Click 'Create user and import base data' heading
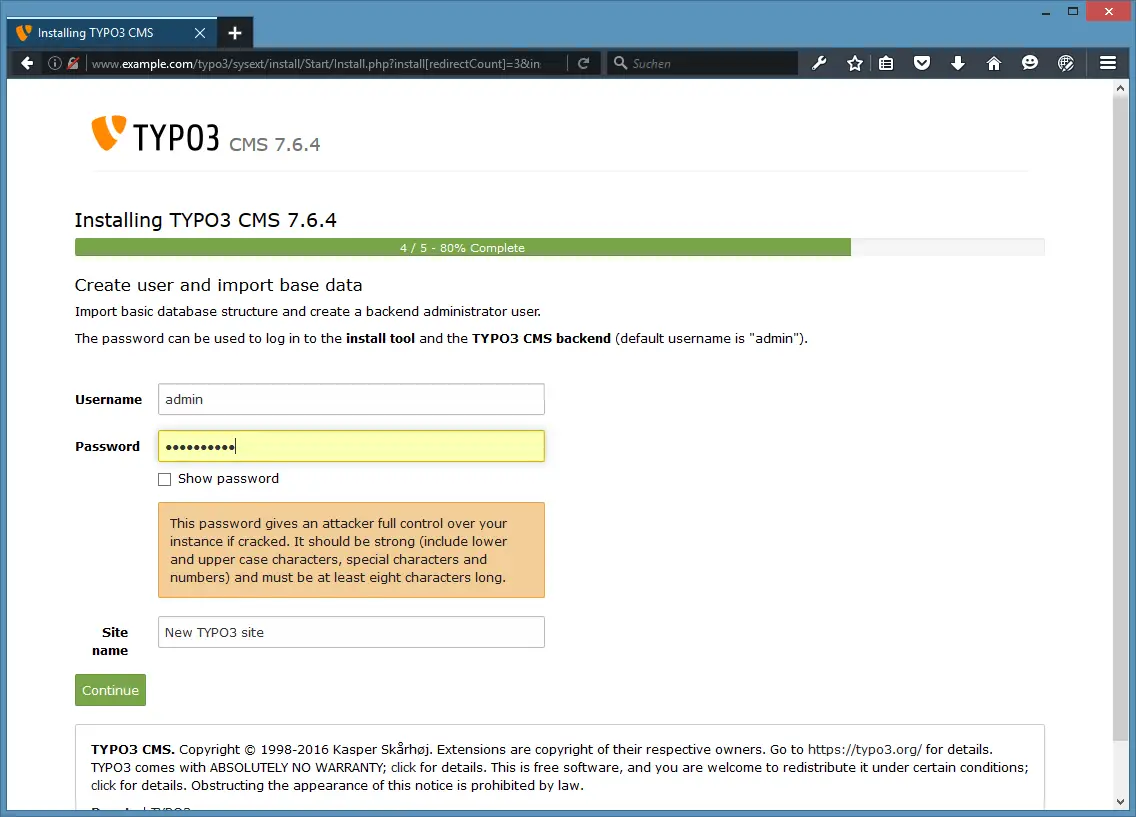The height and width of the screenshot is (817, 1136). pyautogui.click(x=218, y=285)
